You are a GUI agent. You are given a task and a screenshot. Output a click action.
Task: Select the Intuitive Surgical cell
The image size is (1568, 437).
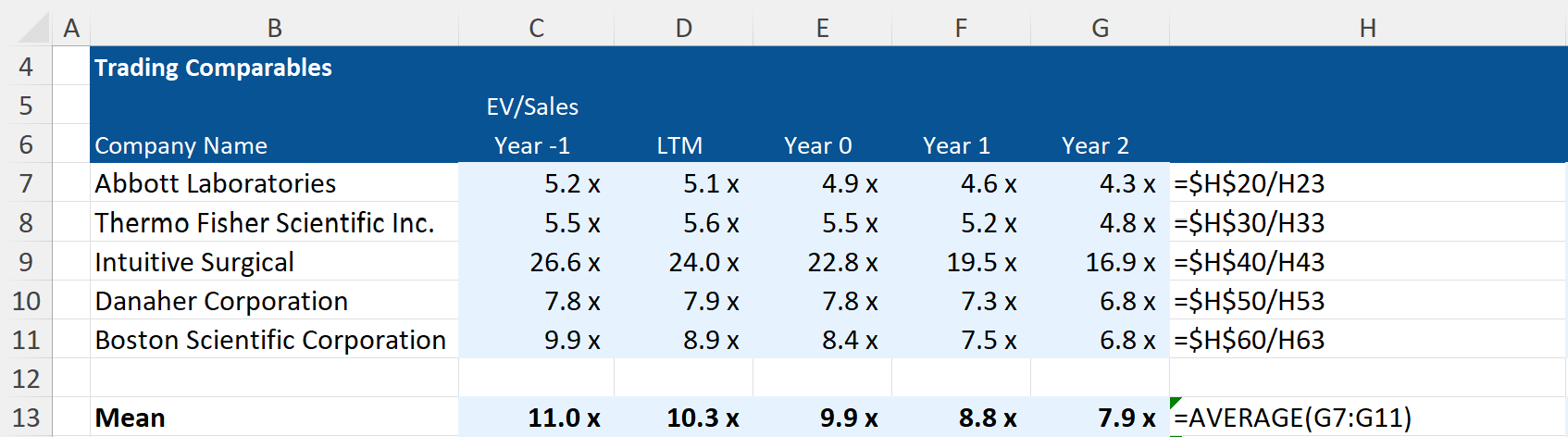tap(274, 262)
